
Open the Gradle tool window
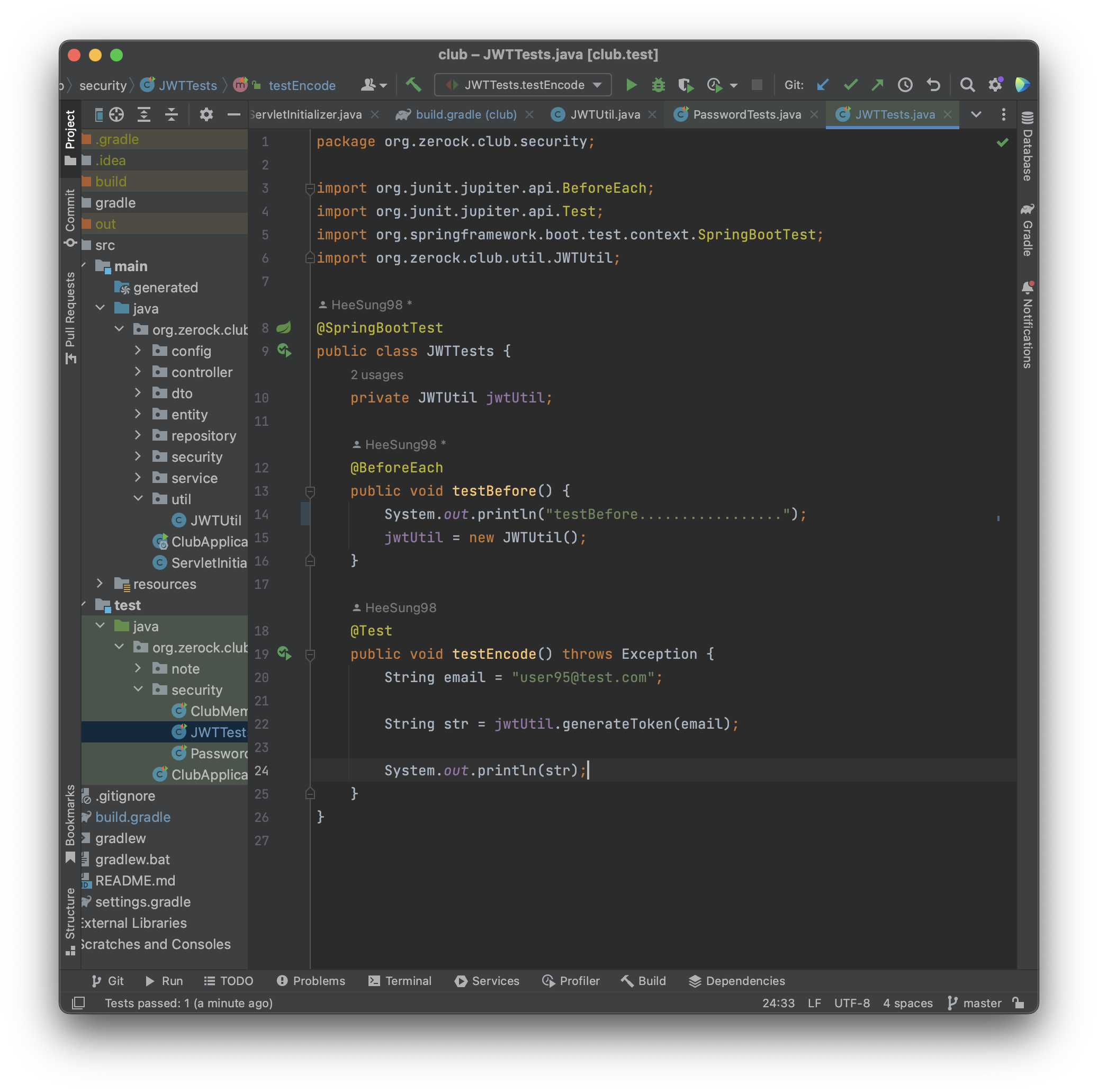(1028, 230)
